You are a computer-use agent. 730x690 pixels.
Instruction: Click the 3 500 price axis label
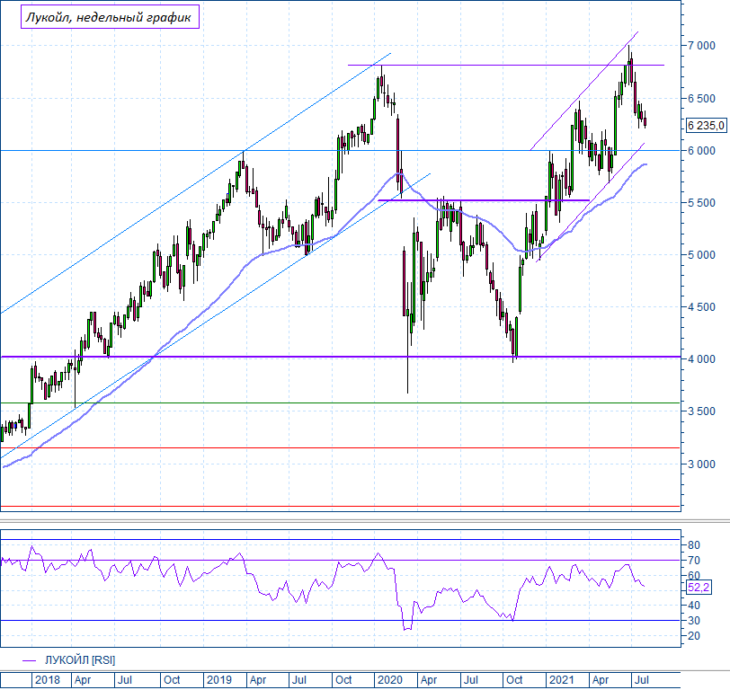tap(701, 411)
